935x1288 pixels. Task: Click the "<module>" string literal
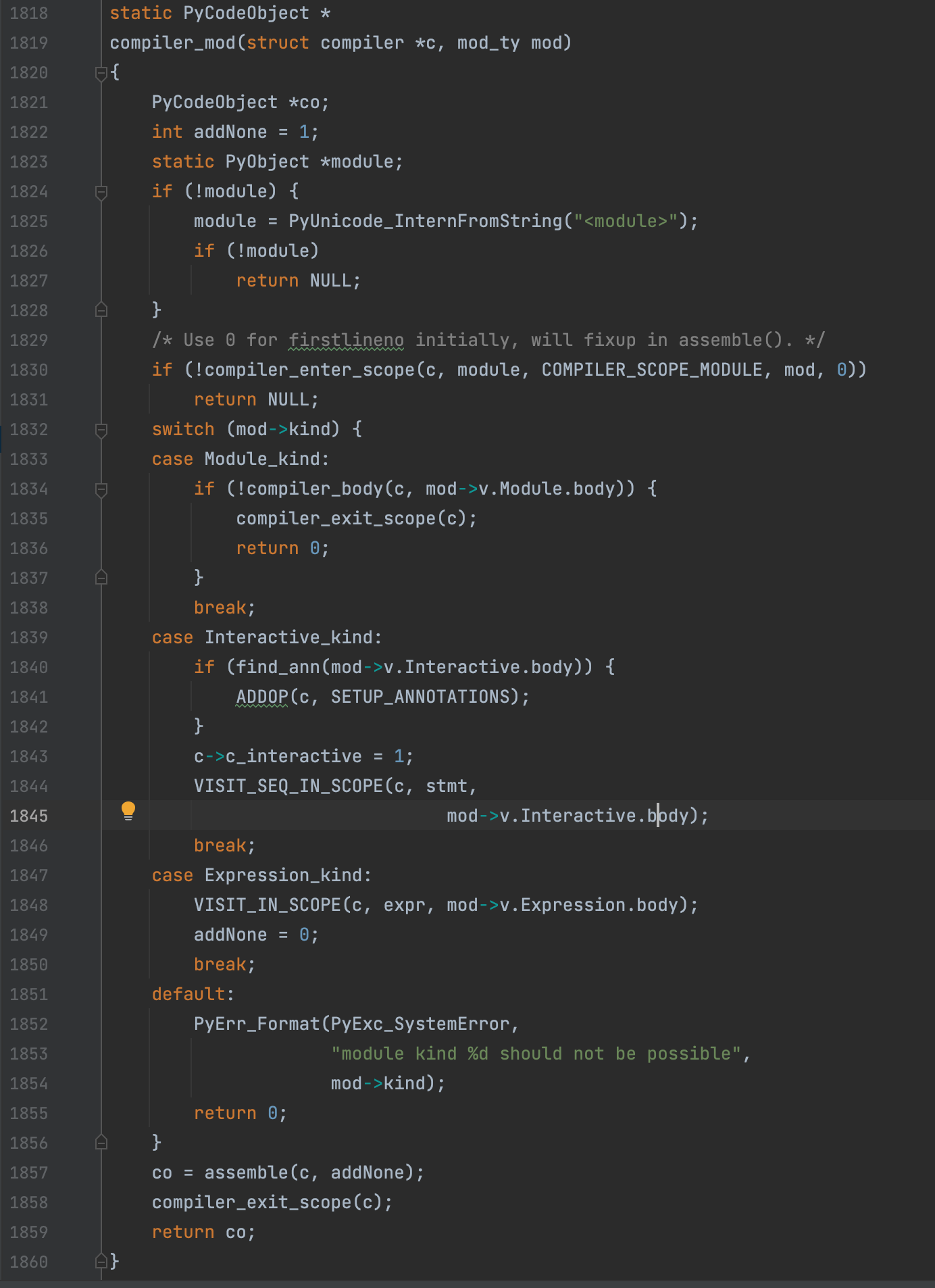tap(626, 222)
